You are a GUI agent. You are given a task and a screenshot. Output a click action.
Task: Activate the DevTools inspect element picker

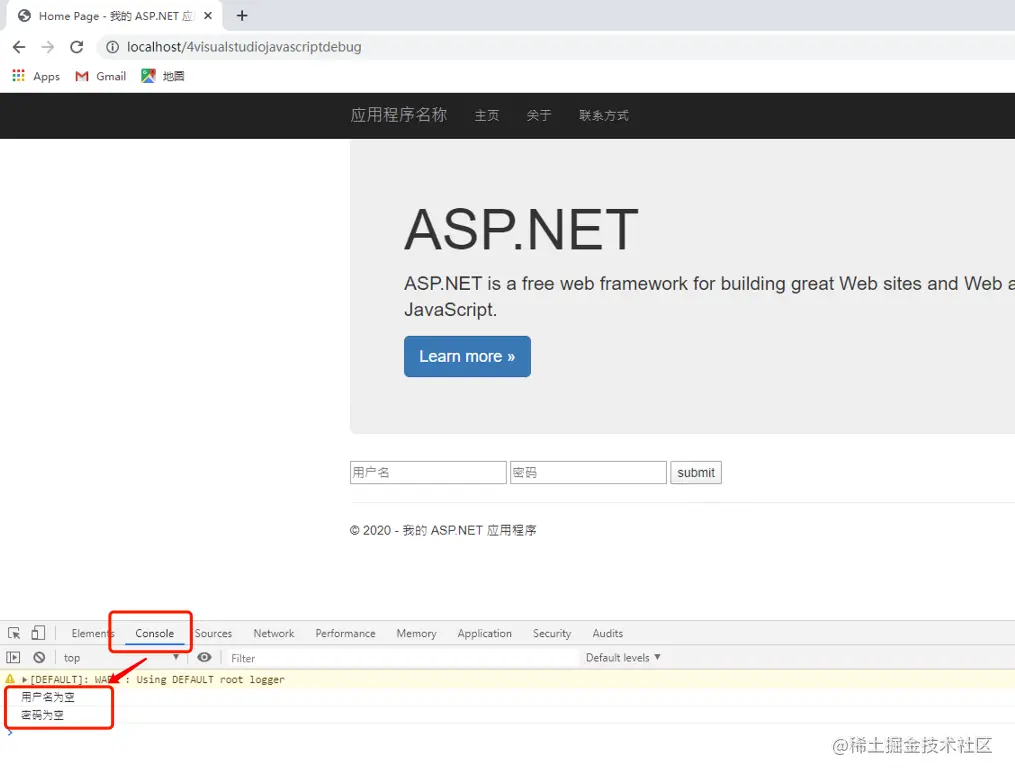click(x=14, y=633)
